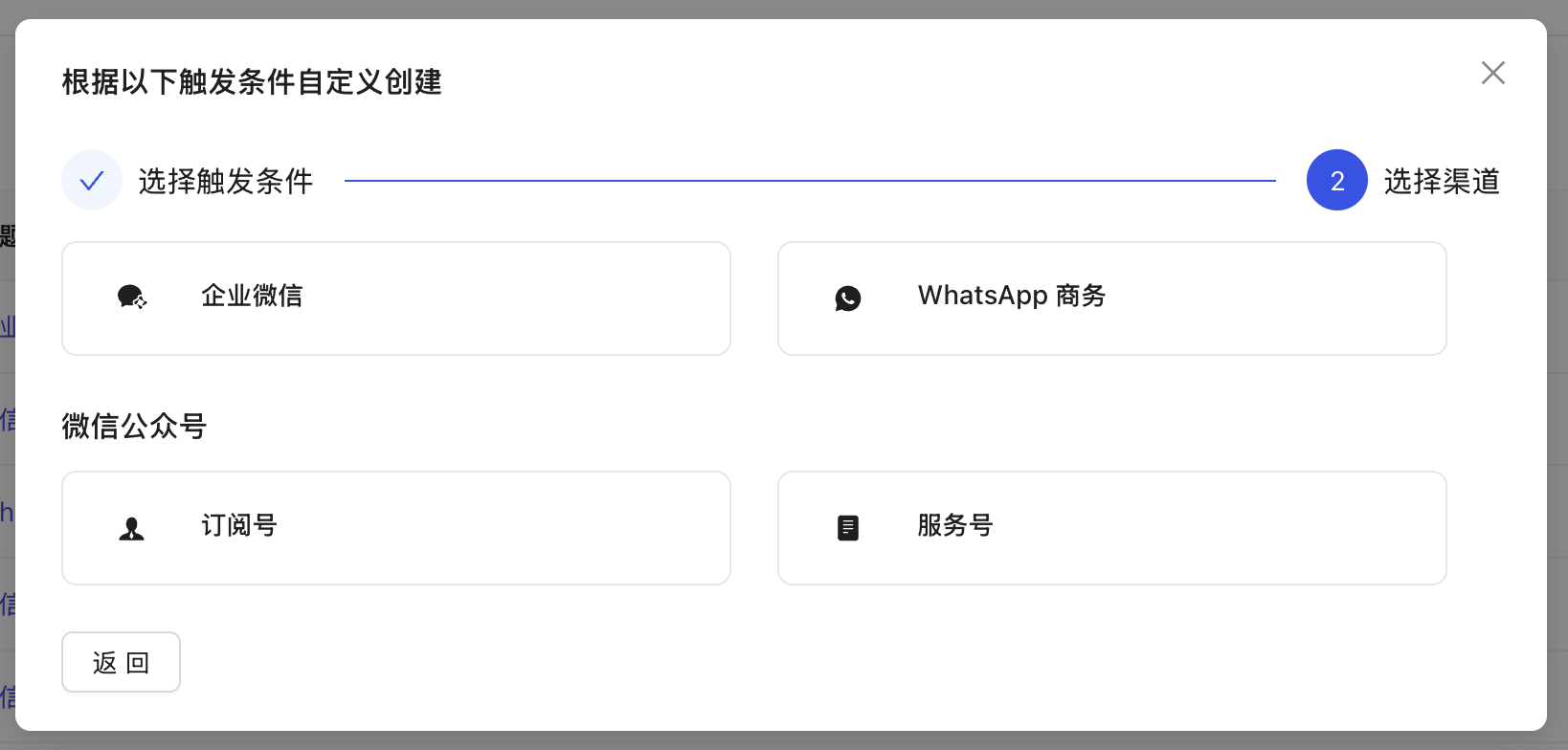The image size is (1568, 750).
Task: Click the 选择渠道 step label
Action: tap(1443, 181)
